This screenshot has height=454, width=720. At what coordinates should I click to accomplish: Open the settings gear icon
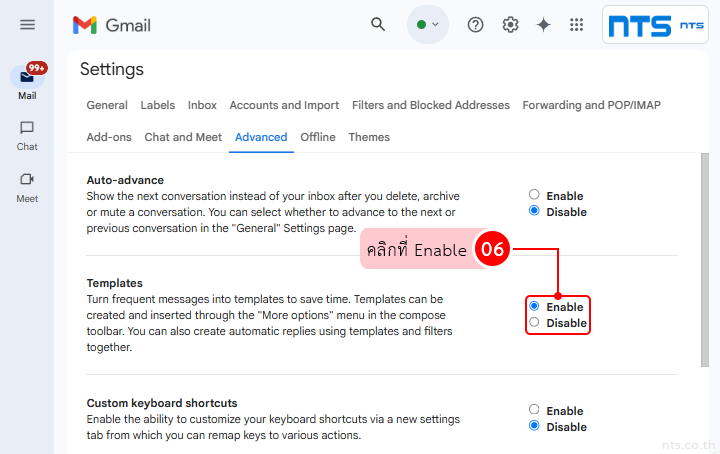point(510,25)
